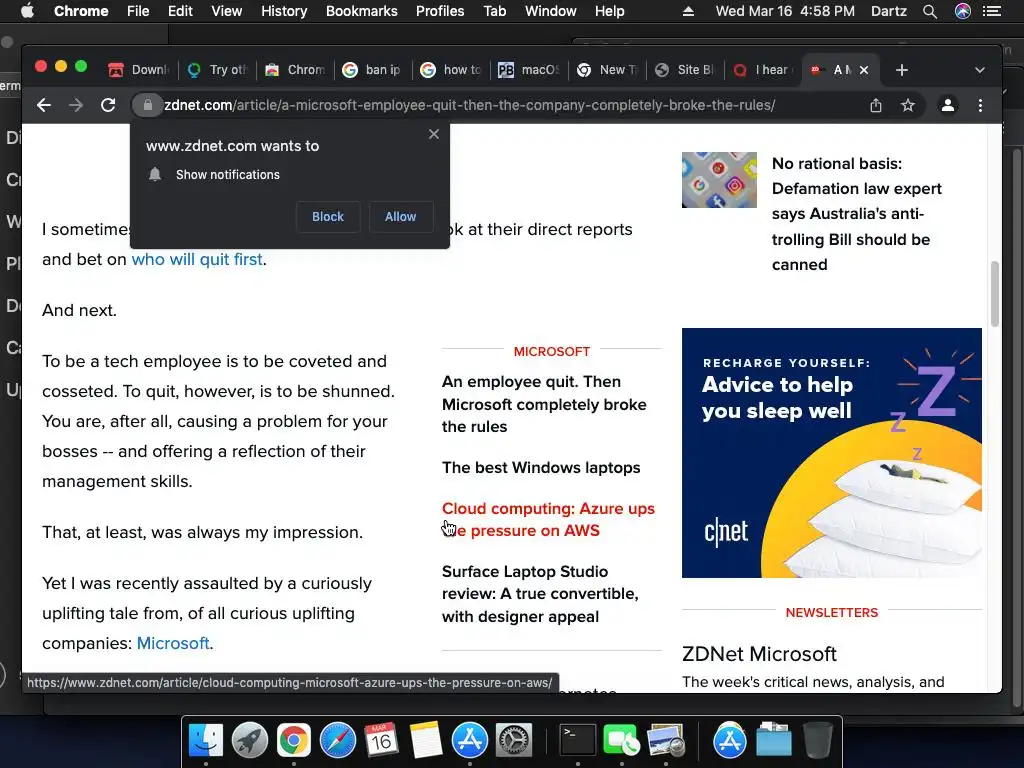Open the 'who will quit first' link

tap(197, 259)
